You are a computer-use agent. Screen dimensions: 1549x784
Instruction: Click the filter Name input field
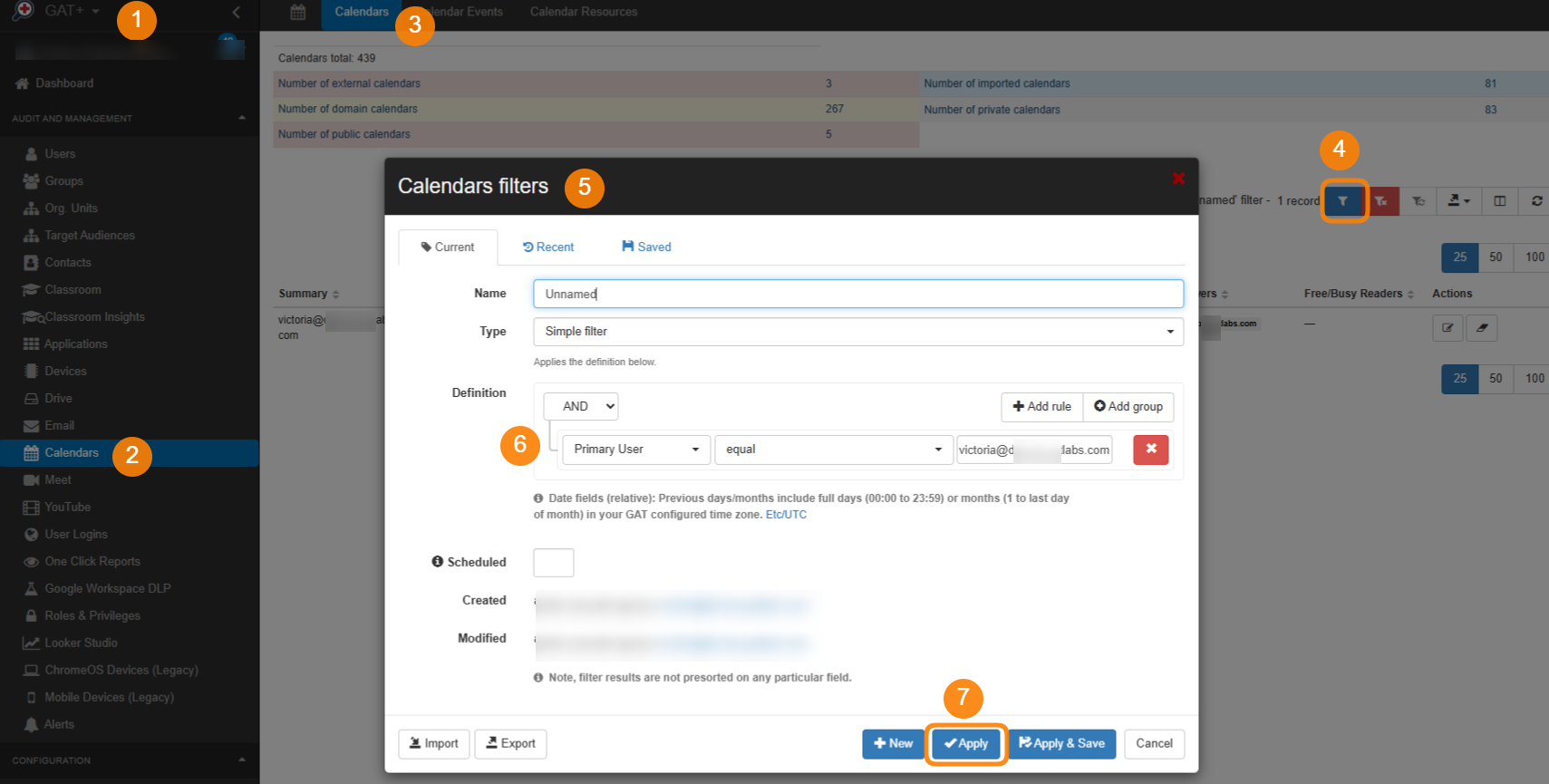[x=857, y=294]
